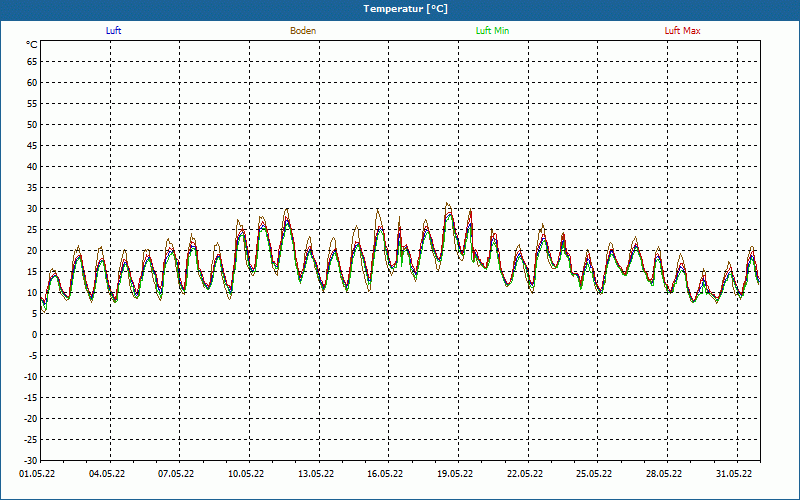This screenshot has width=800, height=500.
Task: Click the -15 y-axis value
Action: [31, 398]
